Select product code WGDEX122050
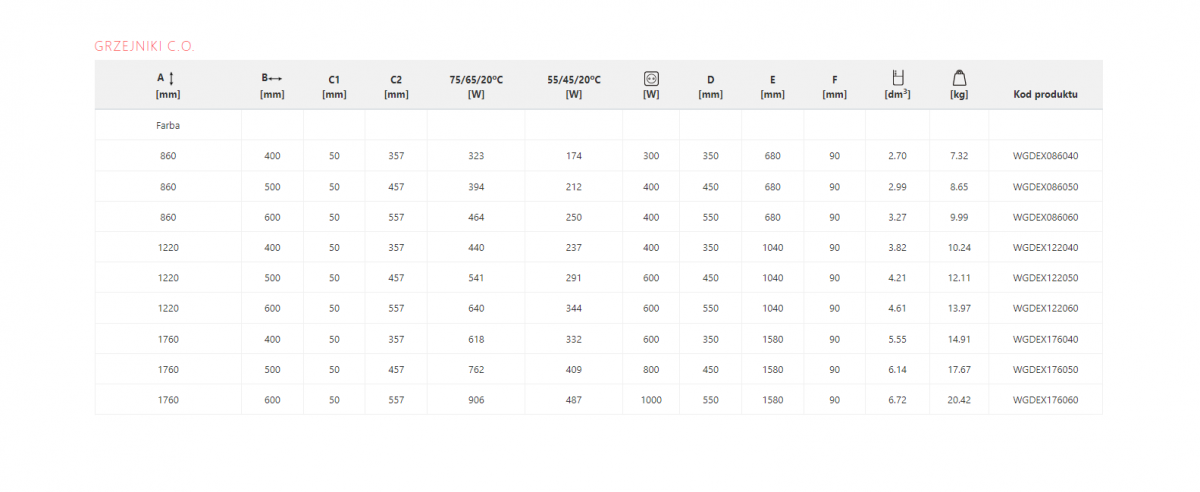The image size is (1200, 492). [1045, 278]
